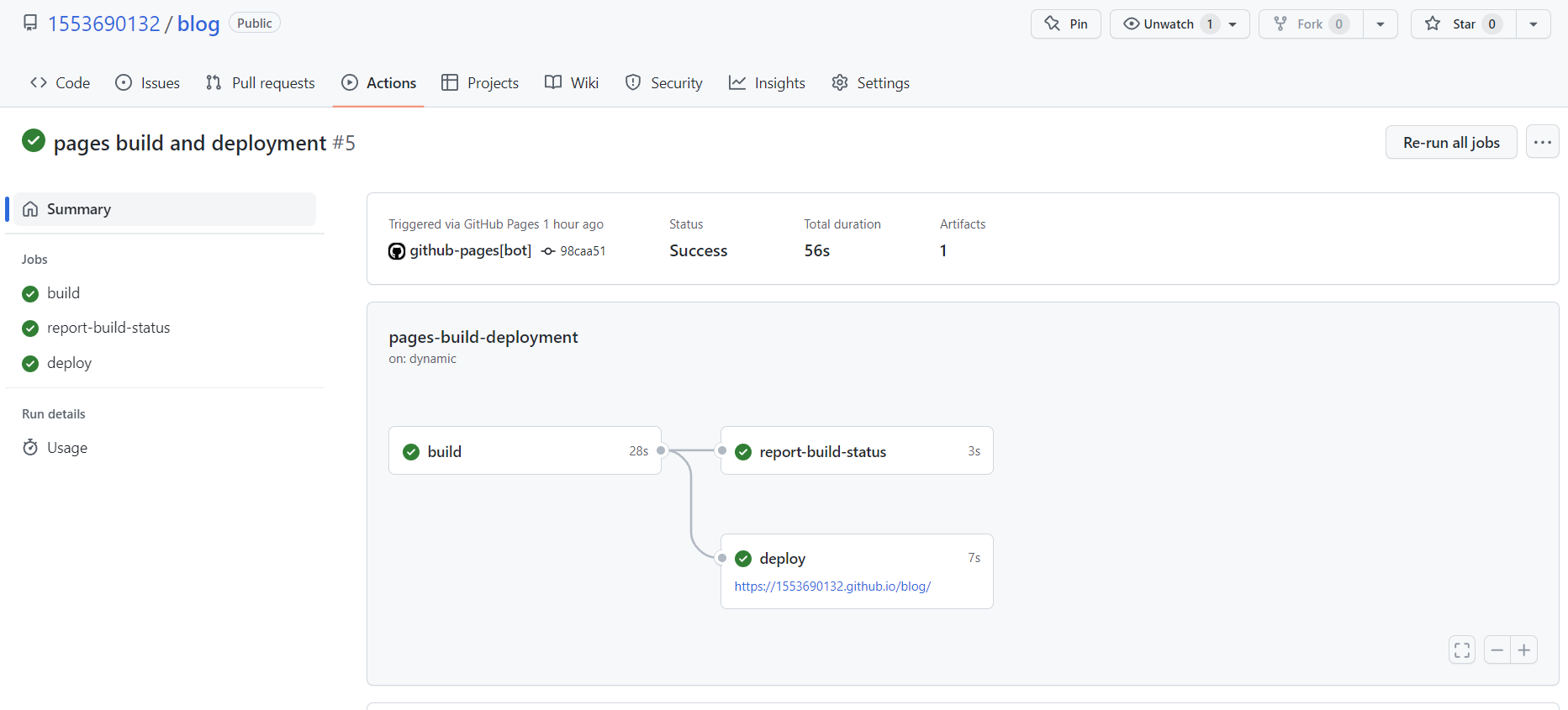The height and width of the screenshot is (710, 1568).
Task: View Usage under Run details
Action: (165, 448)
